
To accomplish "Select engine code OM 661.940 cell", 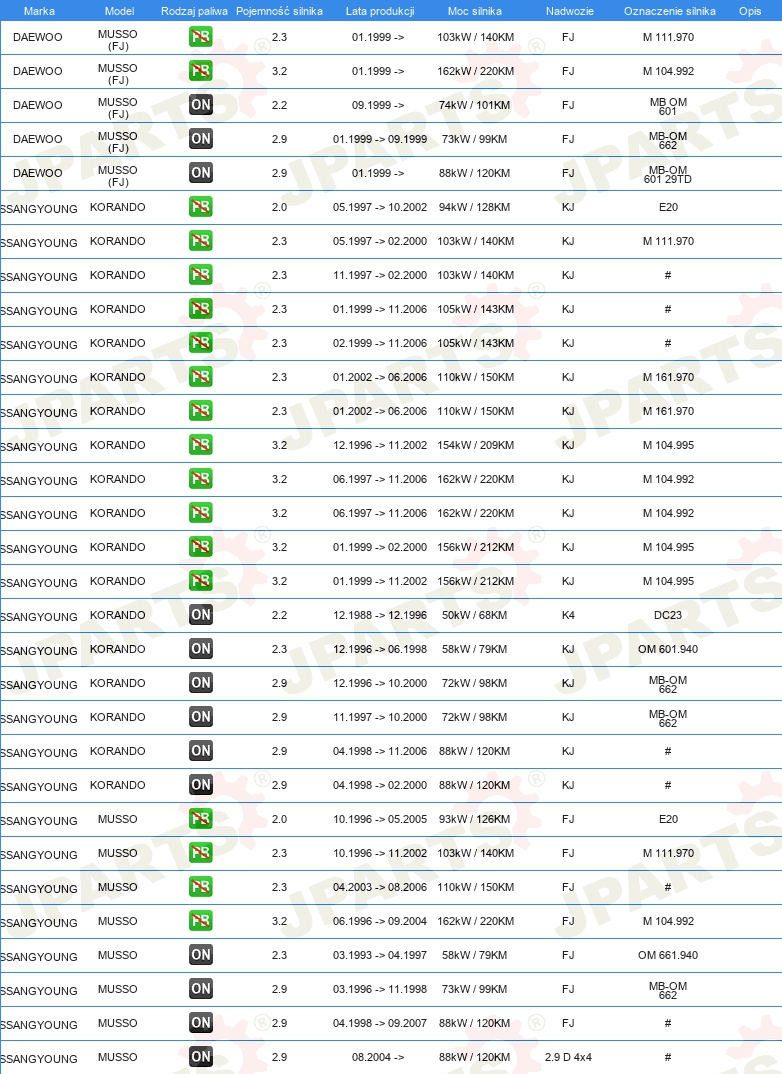I will [x=668, y=956].
